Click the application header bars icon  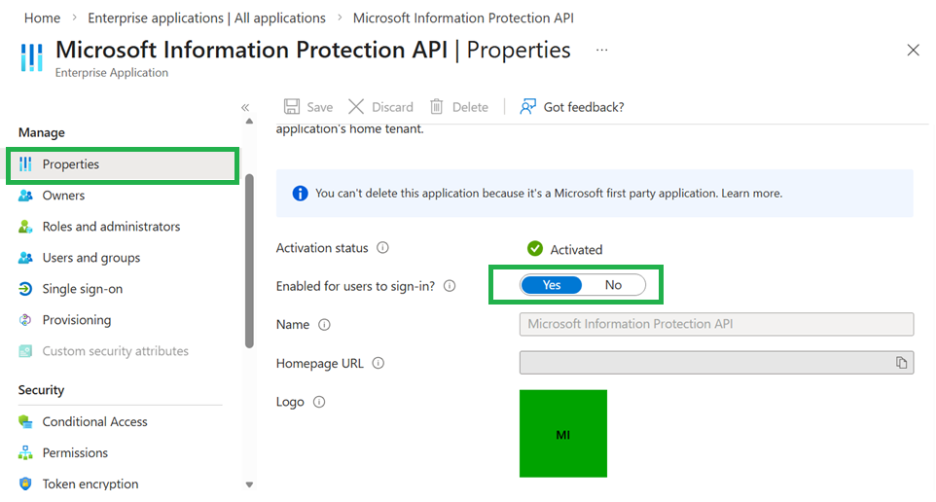[32, 57]
